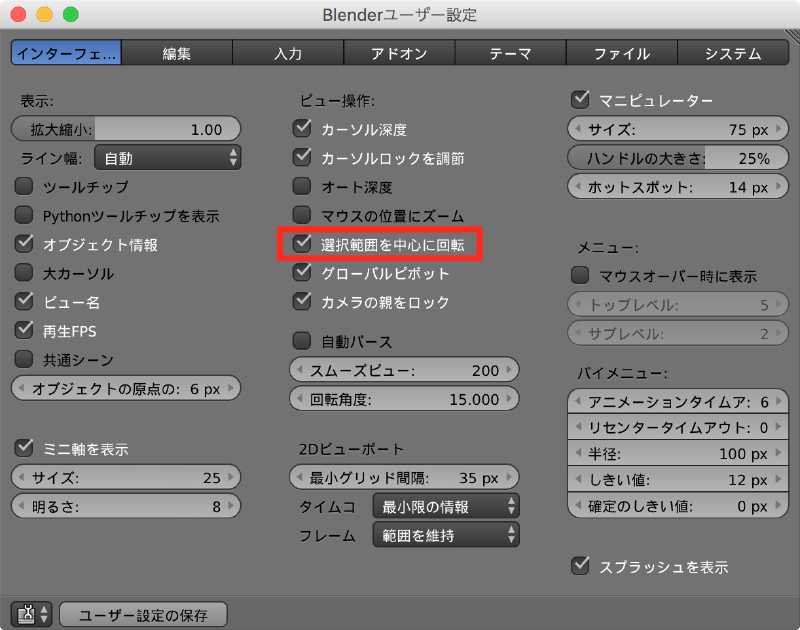Screen dimensions: 800x630
Task: Open the フレーム dropdown 範囲を維持
Action: 445,535
